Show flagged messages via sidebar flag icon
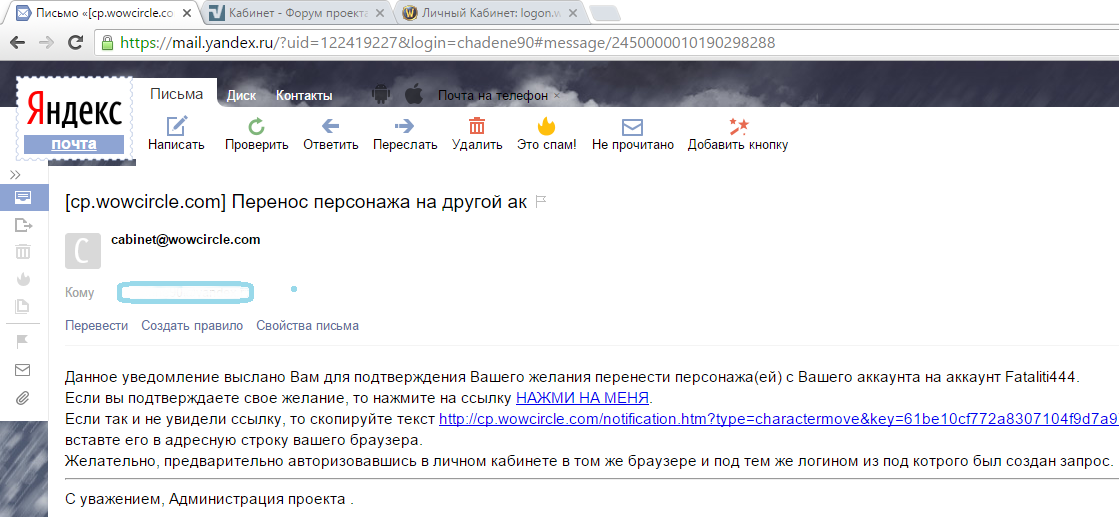 [23, 343]
